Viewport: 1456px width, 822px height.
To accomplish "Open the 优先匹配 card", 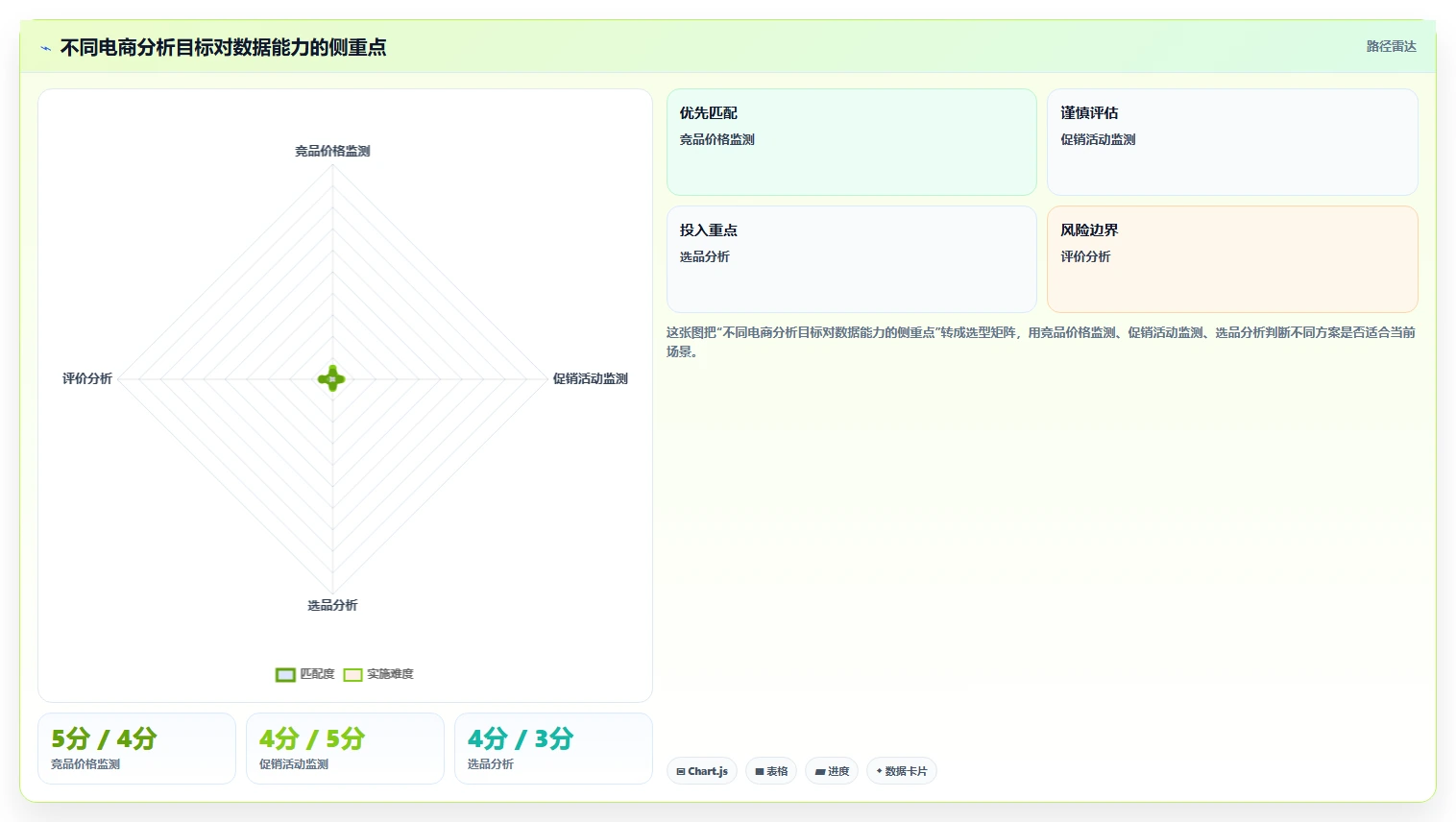I will 852,142.
